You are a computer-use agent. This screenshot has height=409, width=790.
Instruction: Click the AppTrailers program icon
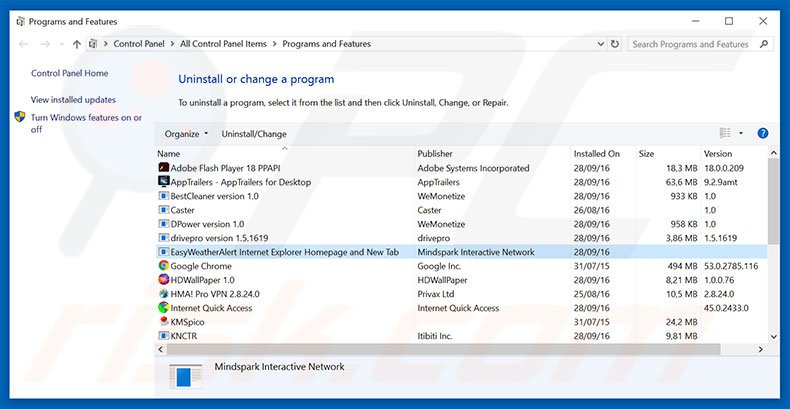pos(163,181)
